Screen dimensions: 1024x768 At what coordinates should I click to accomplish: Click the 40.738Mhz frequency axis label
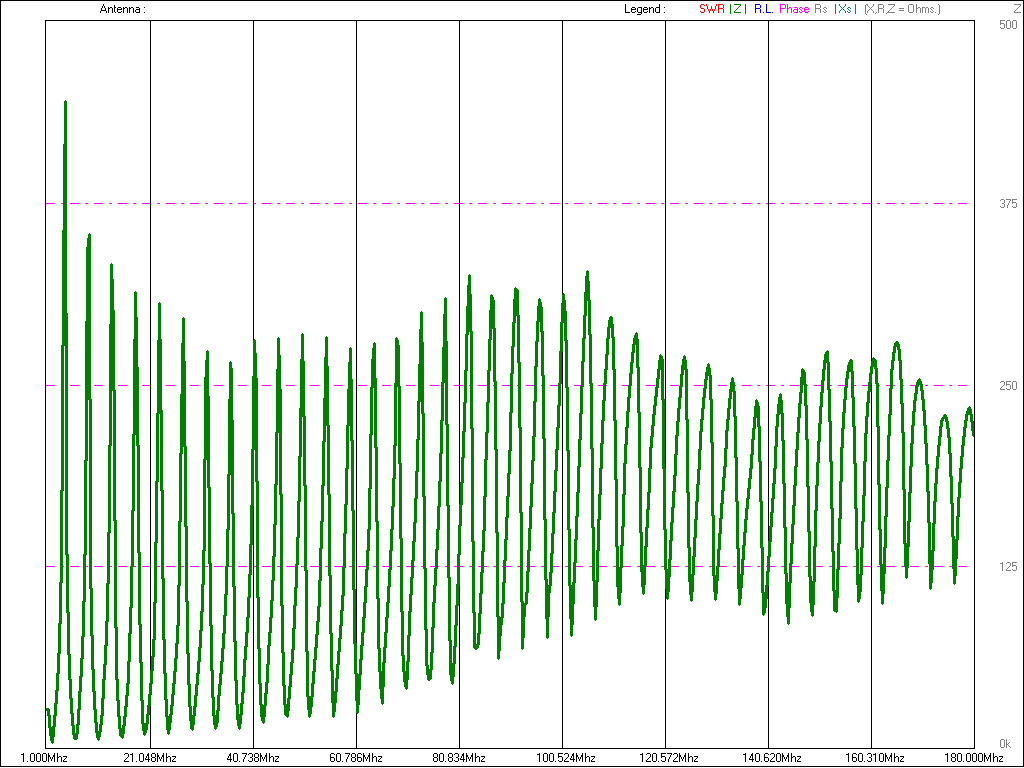[x=253, y=758]
